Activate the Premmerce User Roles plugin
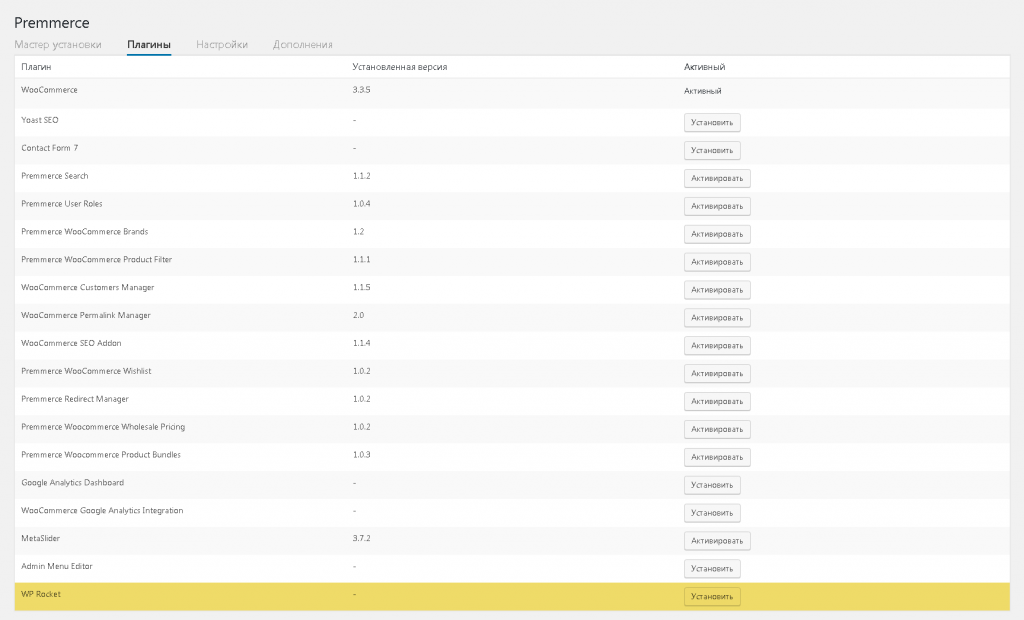The height and width of the screenshot is (620, 1024). tap(717, 206)
